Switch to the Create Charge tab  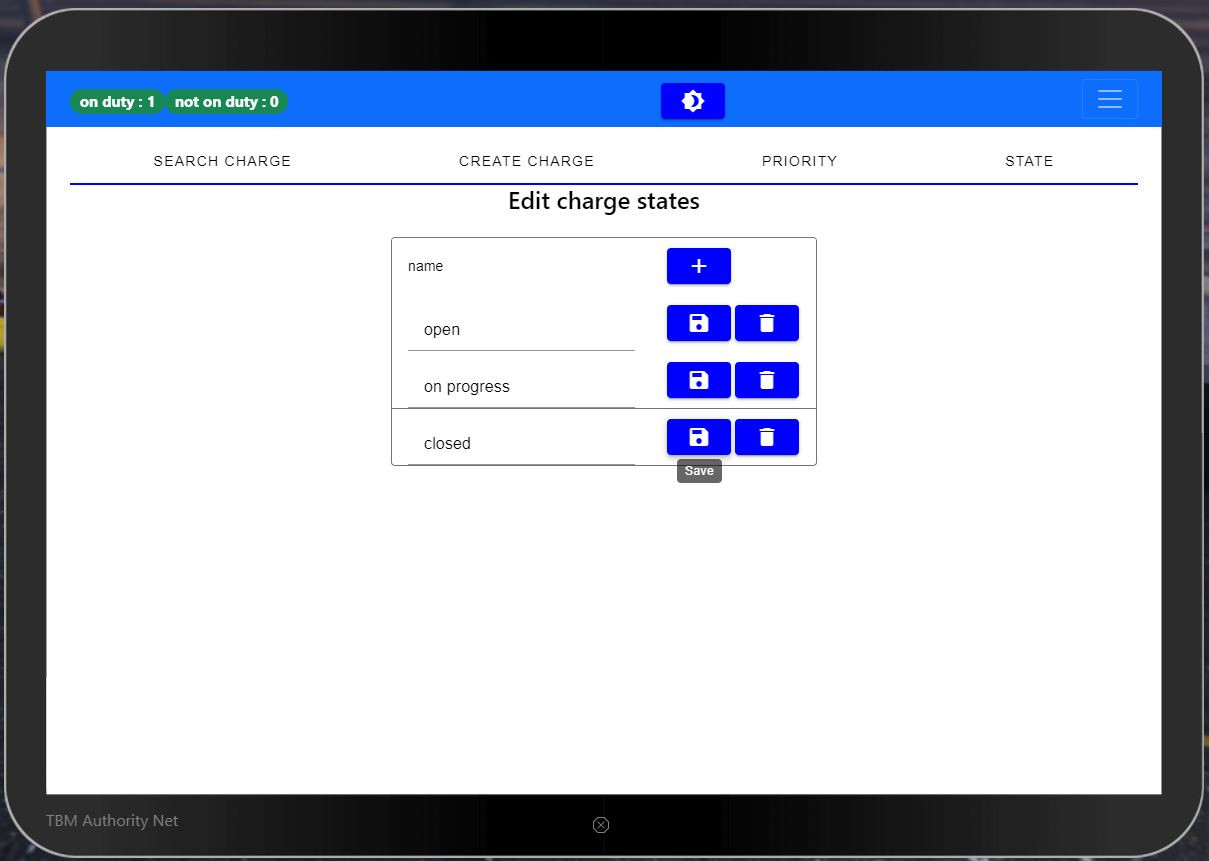[526, 161]
